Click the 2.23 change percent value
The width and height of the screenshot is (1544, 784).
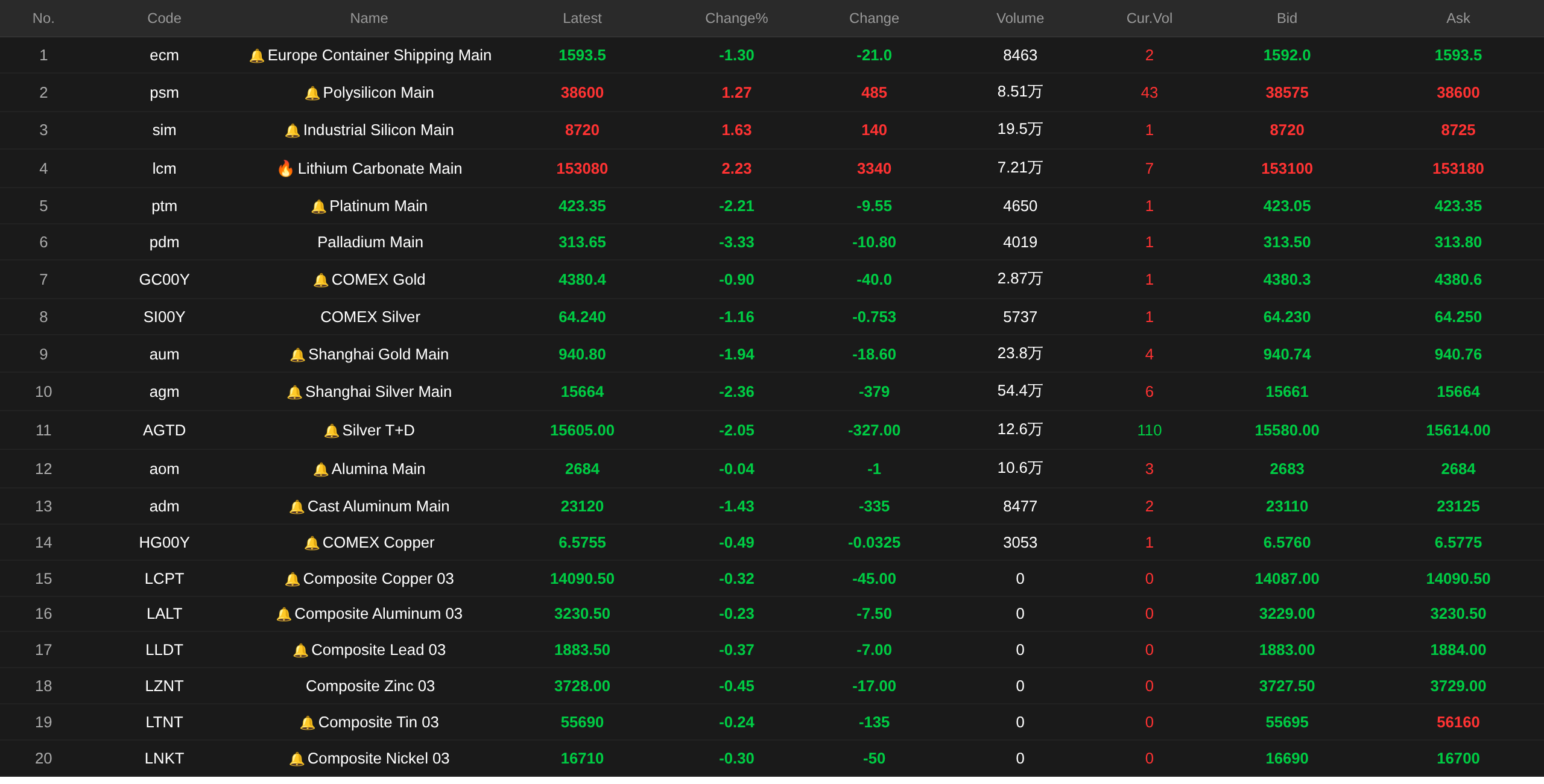(x=736, y=168)
